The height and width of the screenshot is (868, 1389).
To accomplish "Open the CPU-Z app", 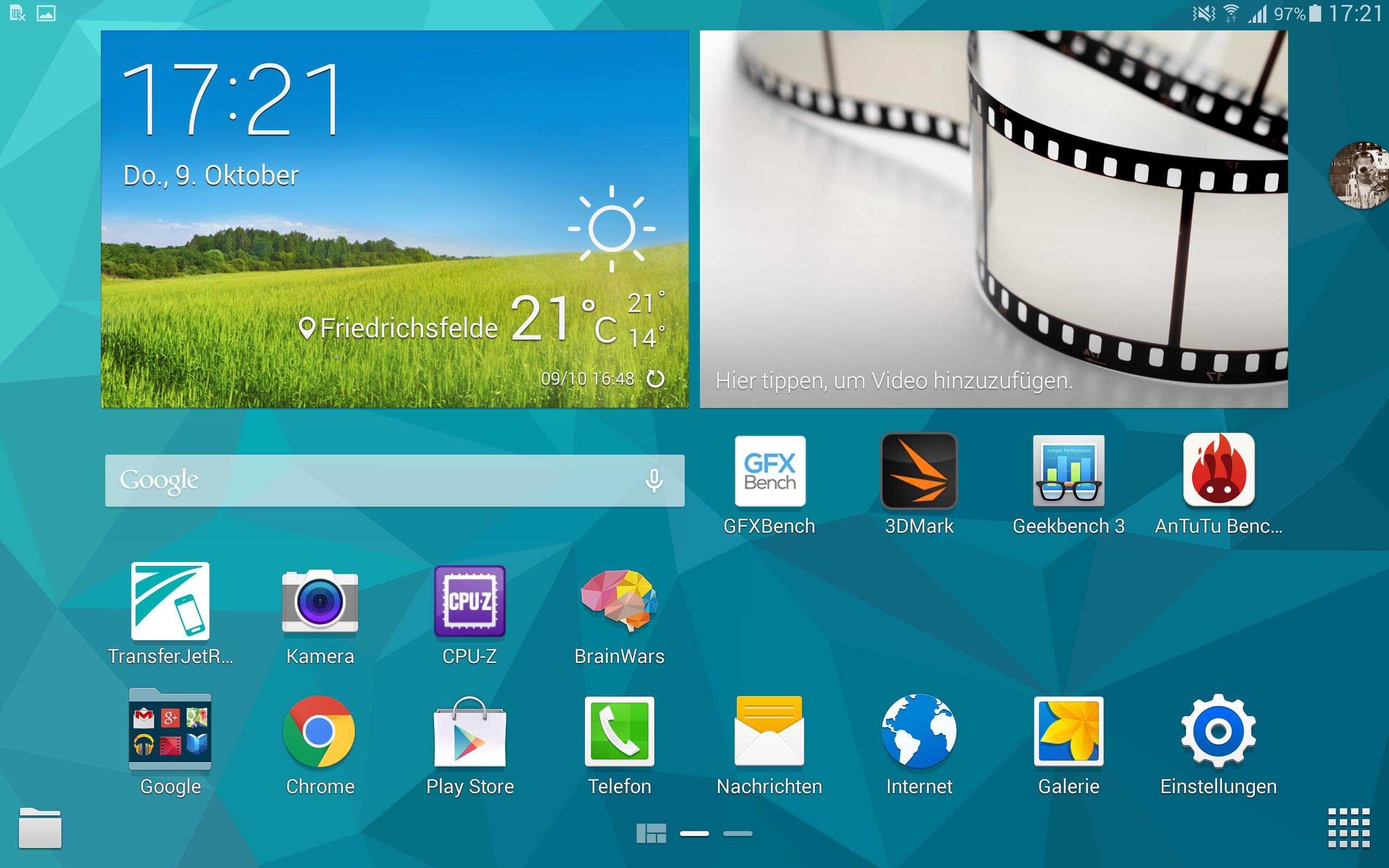I will [x=469, y=601].
